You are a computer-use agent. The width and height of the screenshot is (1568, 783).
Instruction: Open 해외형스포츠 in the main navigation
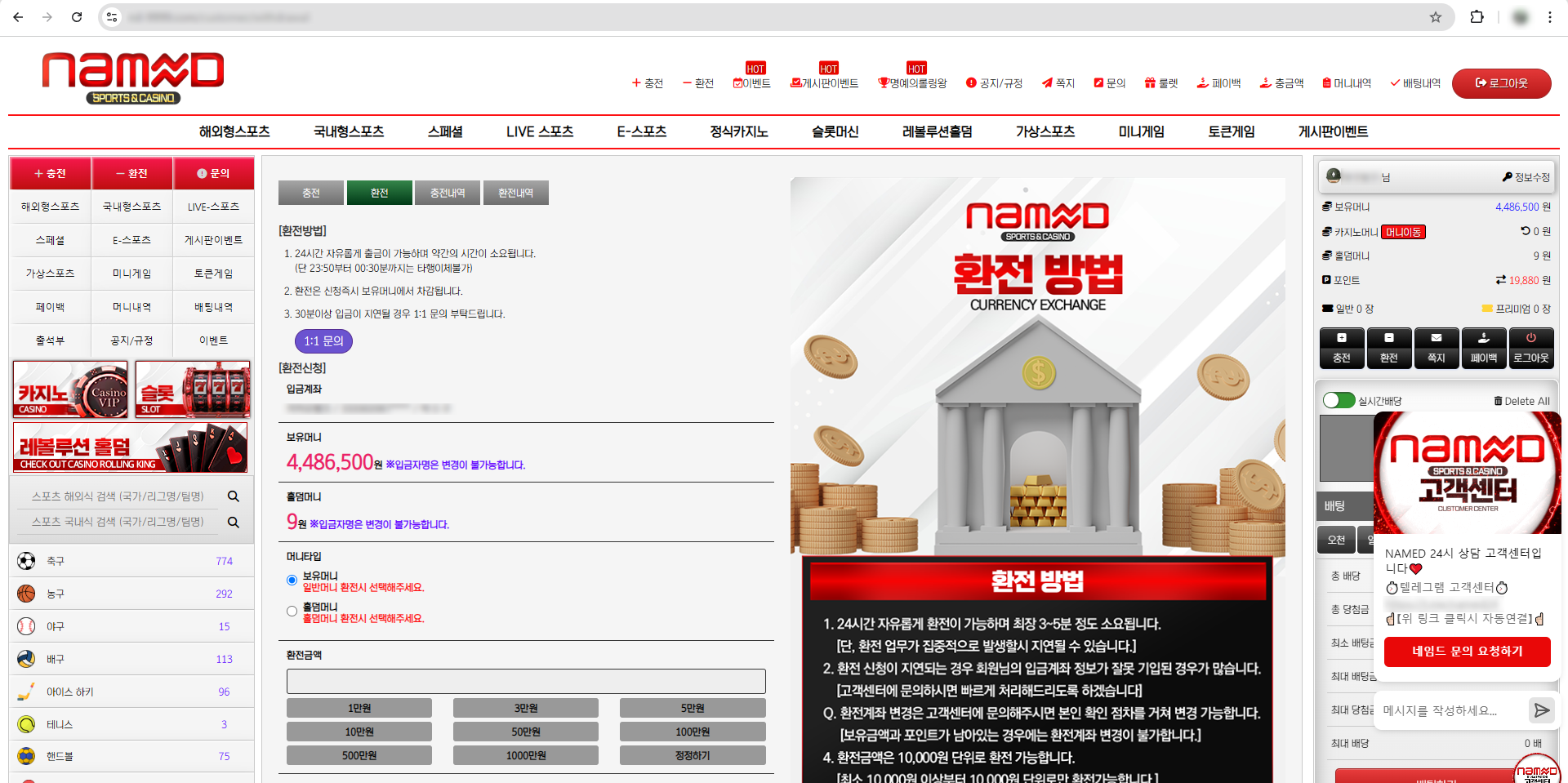click(x=234, y=131)
